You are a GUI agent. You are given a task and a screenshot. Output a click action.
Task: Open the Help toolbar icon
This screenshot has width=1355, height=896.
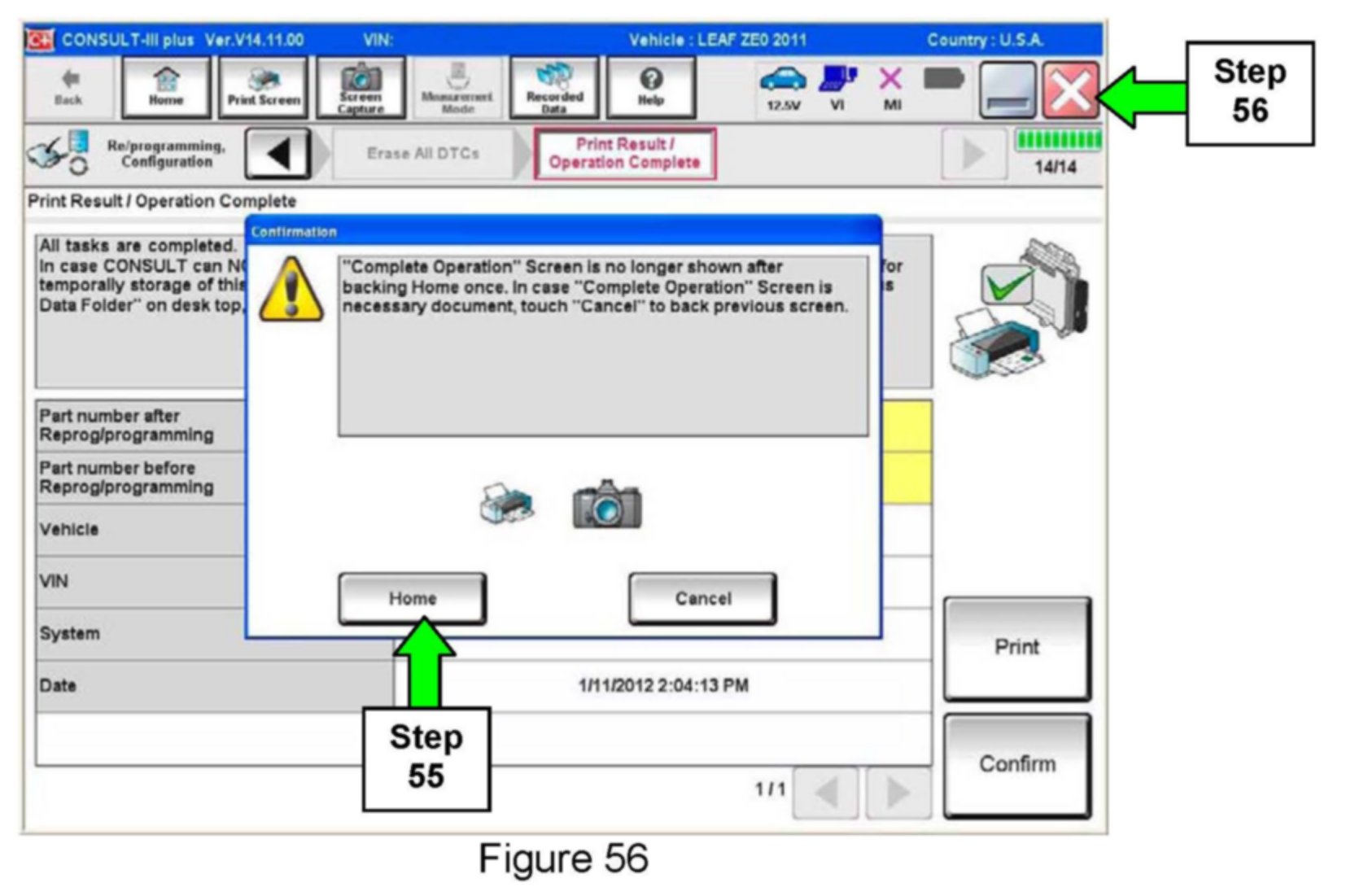click(650, 88)
